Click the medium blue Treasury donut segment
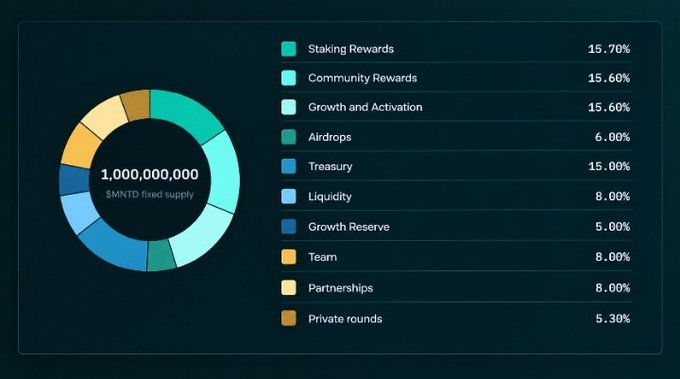680x379 pixels. coord(116,247)
